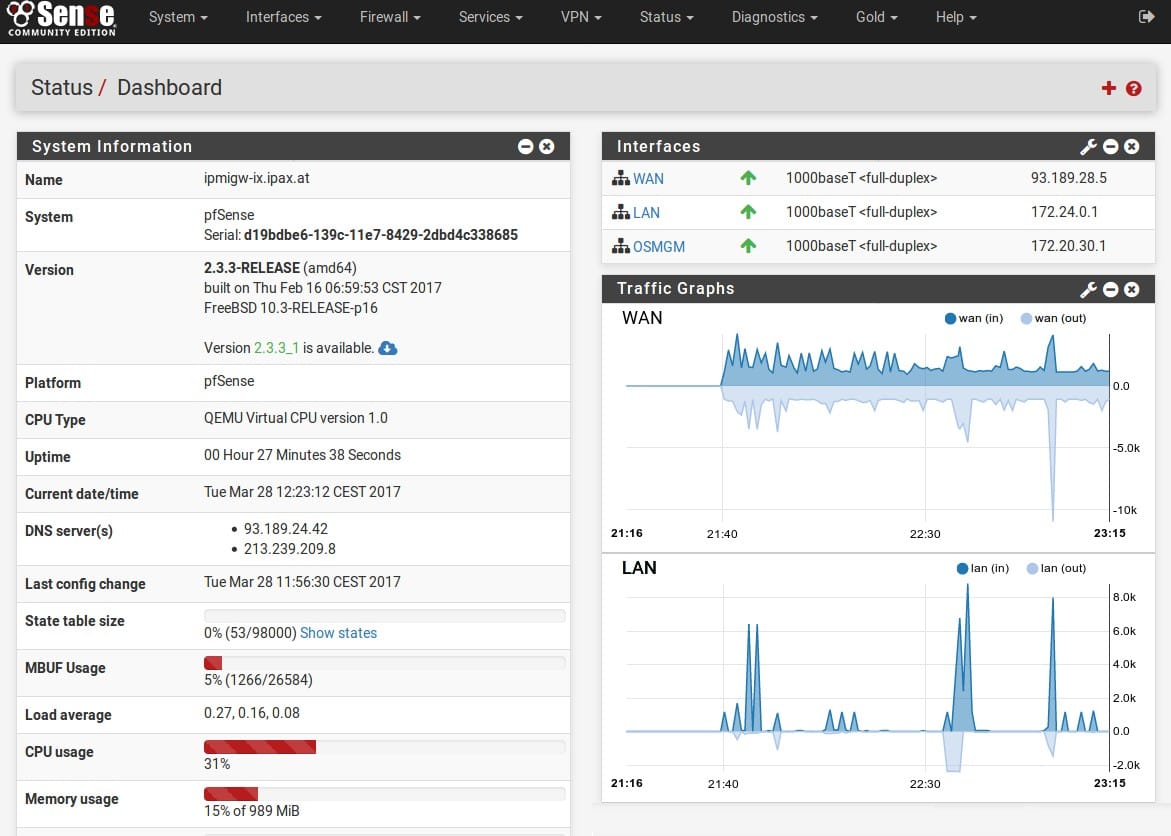Open Interfaces widget wrench settings
The width and height of the screenshot is (1171, 836).
pyautogui.click(x=1088, y=146)
